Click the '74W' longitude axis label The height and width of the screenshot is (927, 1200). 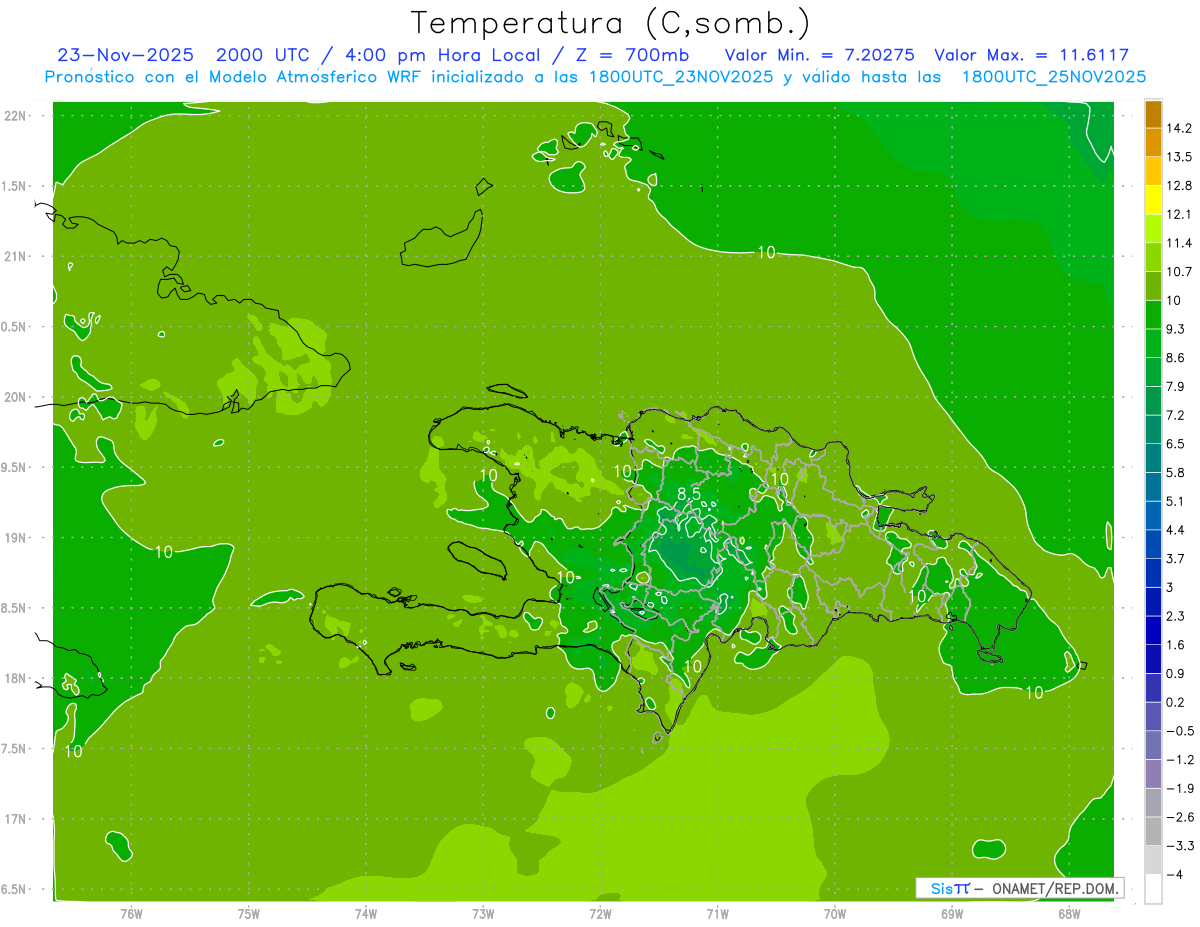pos(366,912)
